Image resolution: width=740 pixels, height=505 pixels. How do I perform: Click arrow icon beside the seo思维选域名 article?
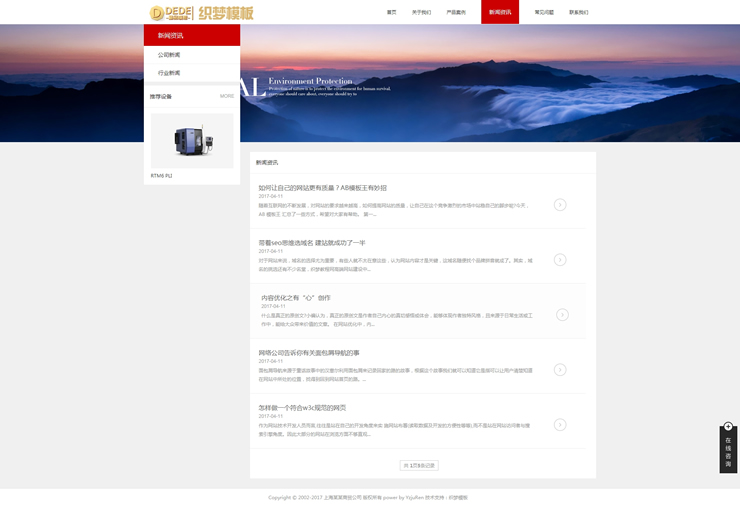pyautogui.click(x=560, y=259)
